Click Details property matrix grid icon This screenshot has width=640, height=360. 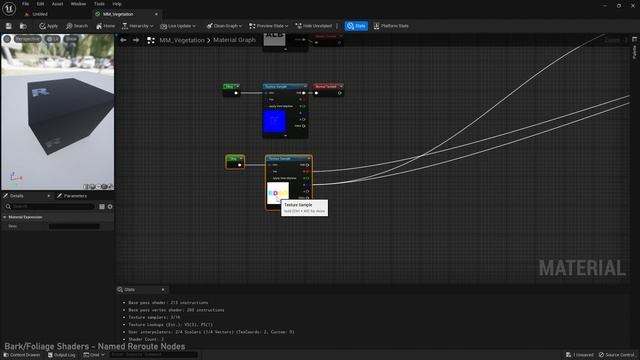tap(102, 207)
